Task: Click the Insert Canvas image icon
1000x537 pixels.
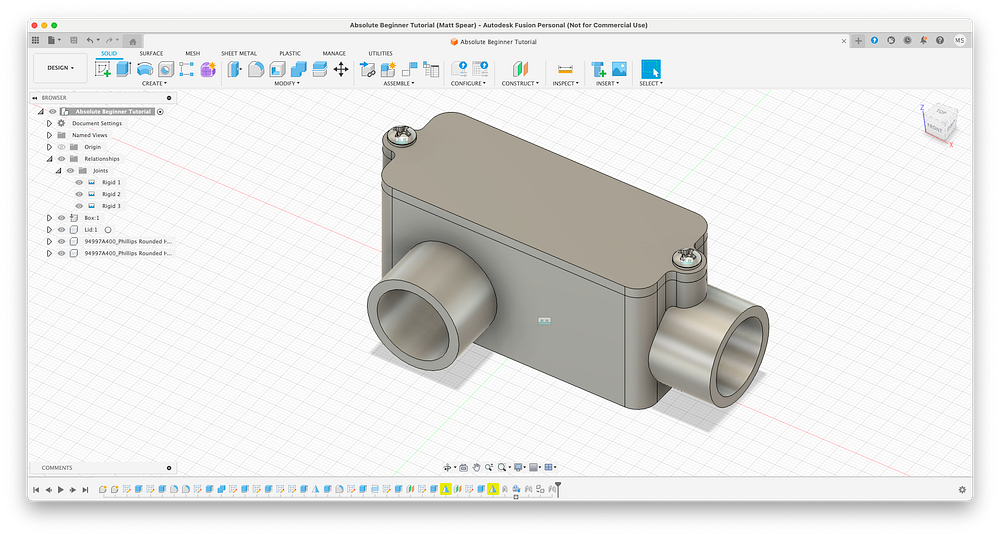Action: pos(619,69)
